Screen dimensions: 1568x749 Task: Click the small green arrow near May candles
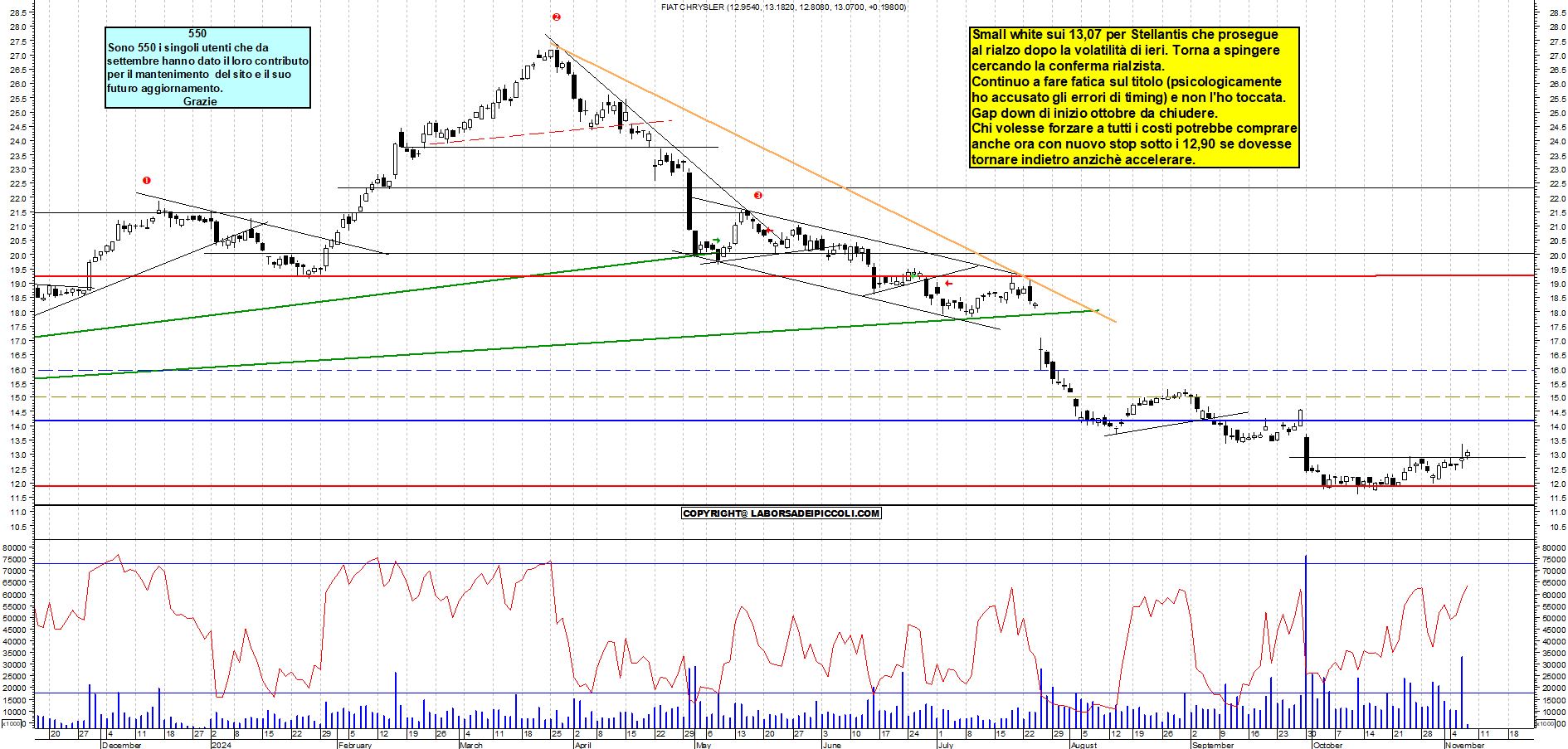(717, 241)
